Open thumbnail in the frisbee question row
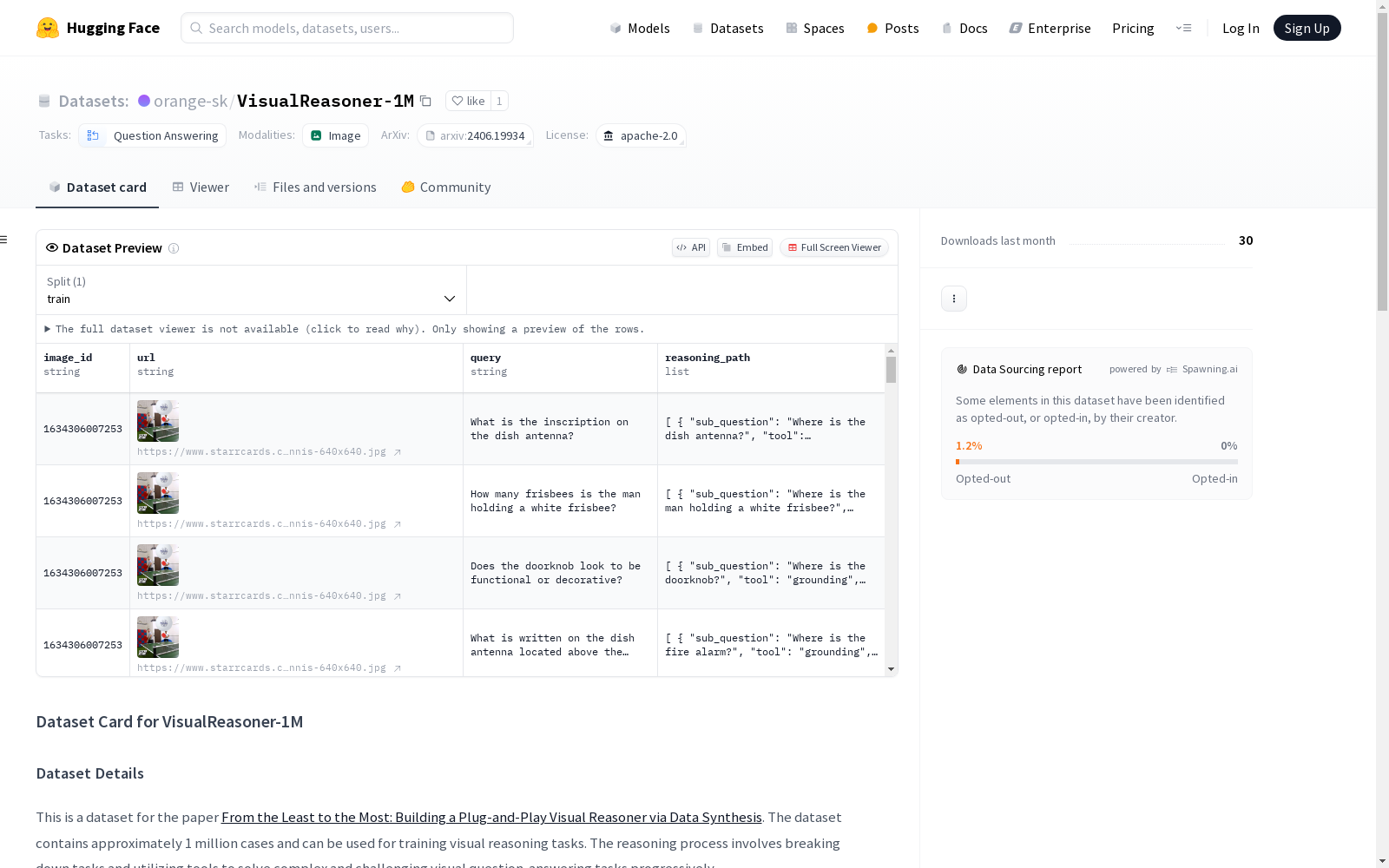Image resolution: width=1389 pixels, height=868 pixels. point(158,493)
